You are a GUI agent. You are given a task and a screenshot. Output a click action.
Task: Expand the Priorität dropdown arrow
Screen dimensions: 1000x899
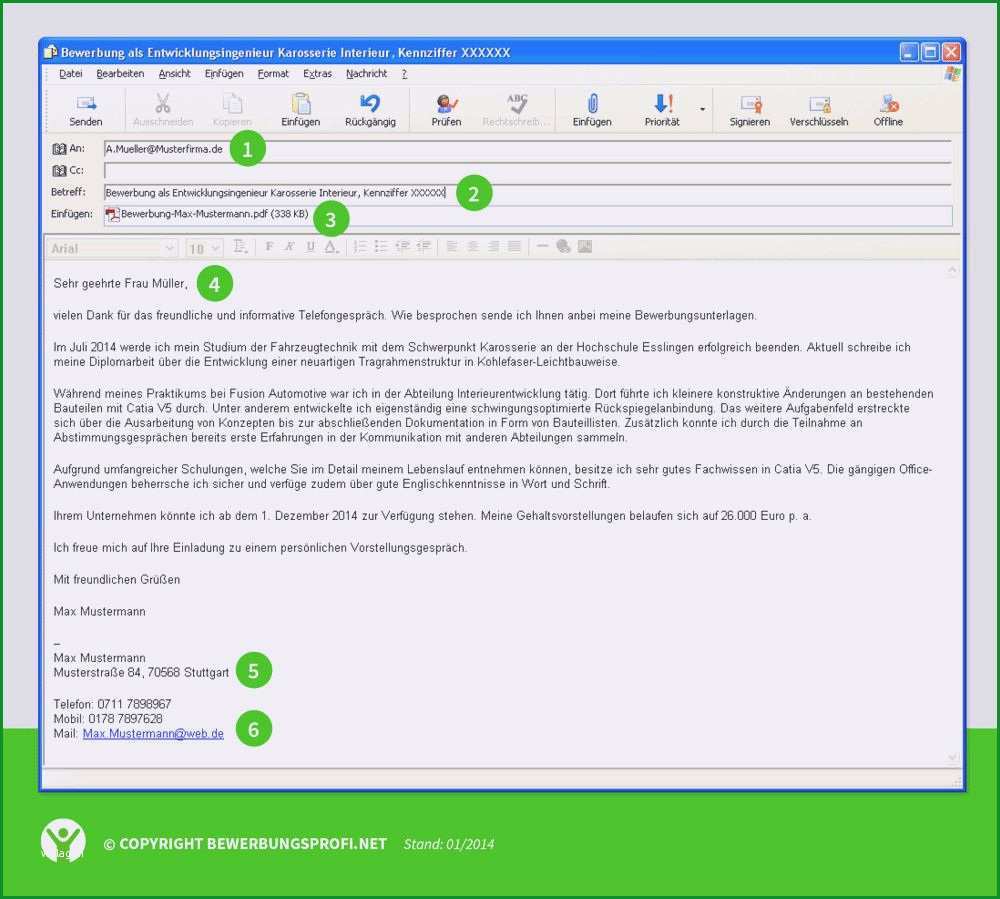click(702, 109)
